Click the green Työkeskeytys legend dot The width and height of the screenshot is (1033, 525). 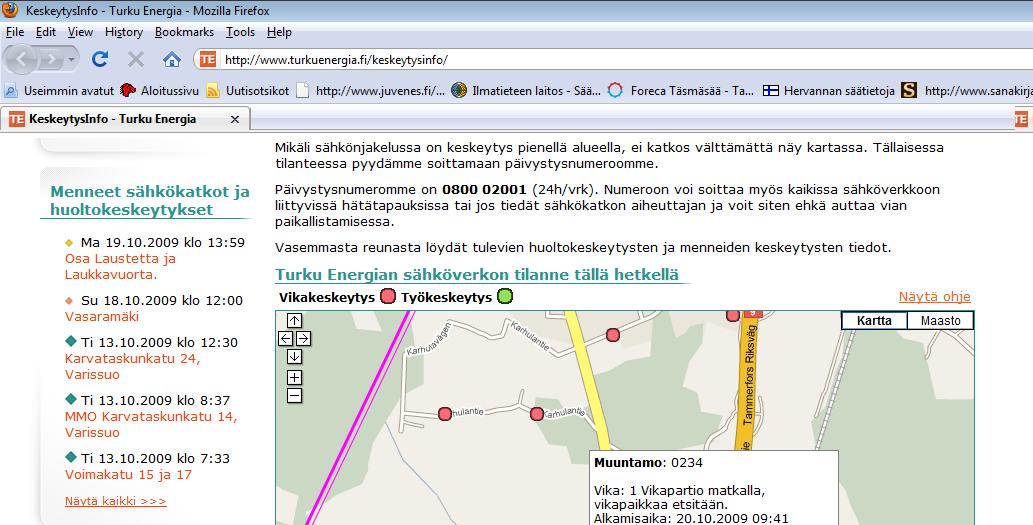point(505,296)
